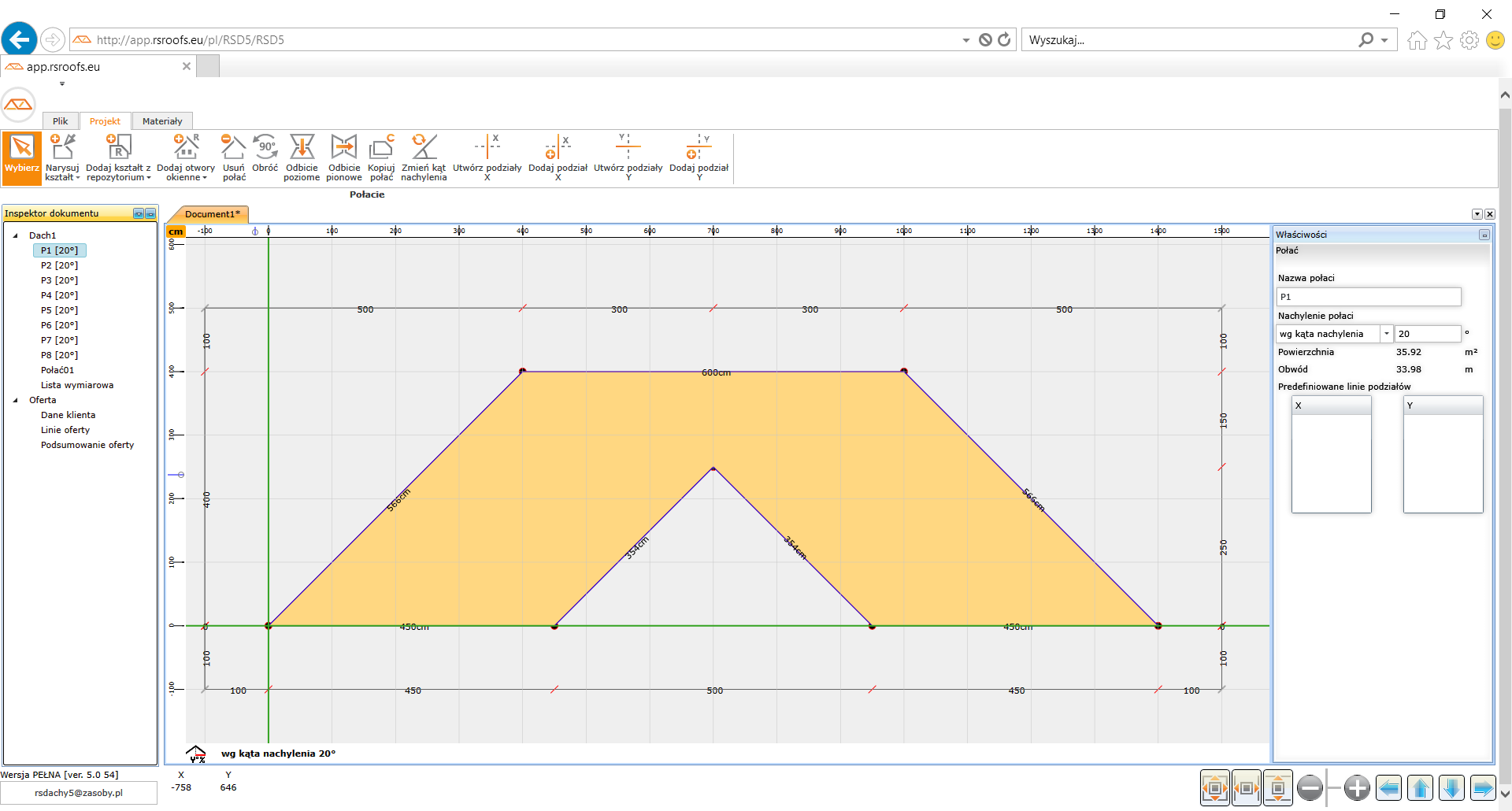Open the Narysuj kształt dropdown
Image resolution: width=1512 pixels, height=811 pixels.
[62, 172]
